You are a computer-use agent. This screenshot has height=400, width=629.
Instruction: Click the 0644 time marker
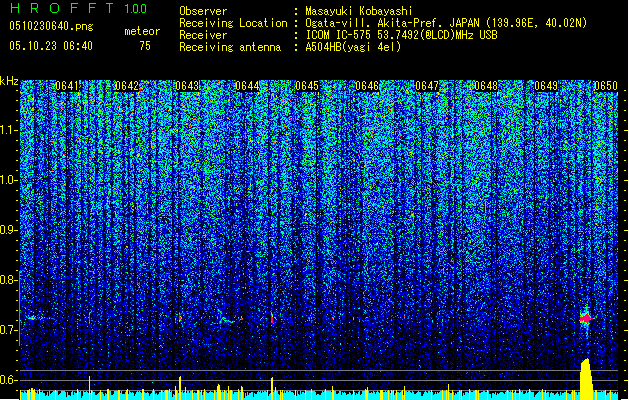[x=247, y=86]
